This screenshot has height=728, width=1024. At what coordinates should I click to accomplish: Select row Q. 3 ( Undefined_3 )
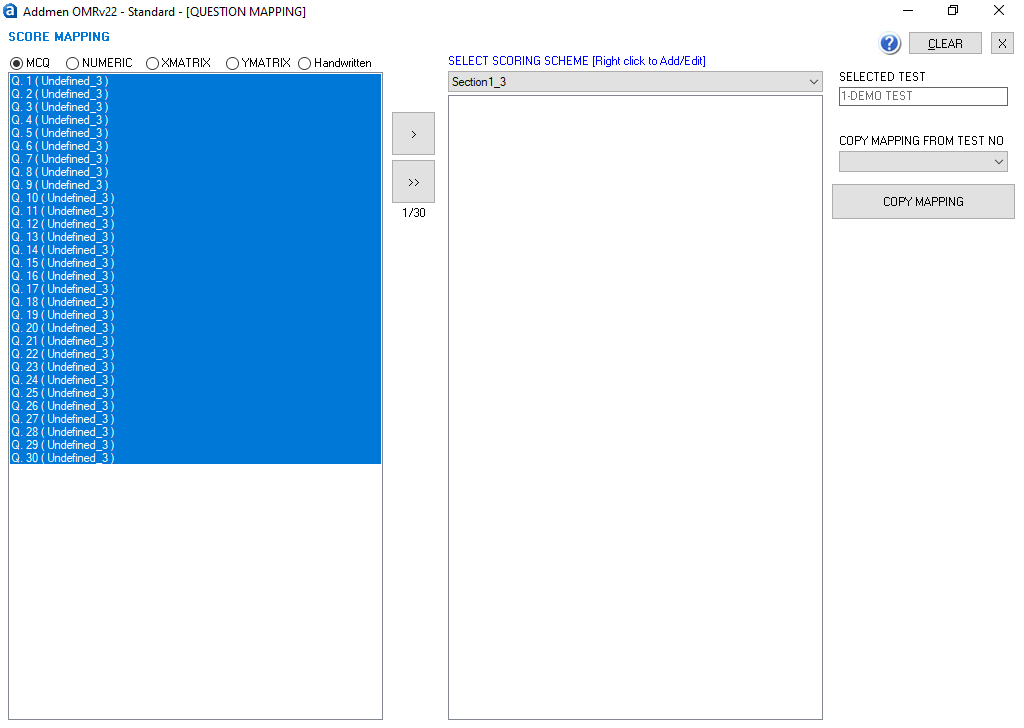tap(195, 107)
